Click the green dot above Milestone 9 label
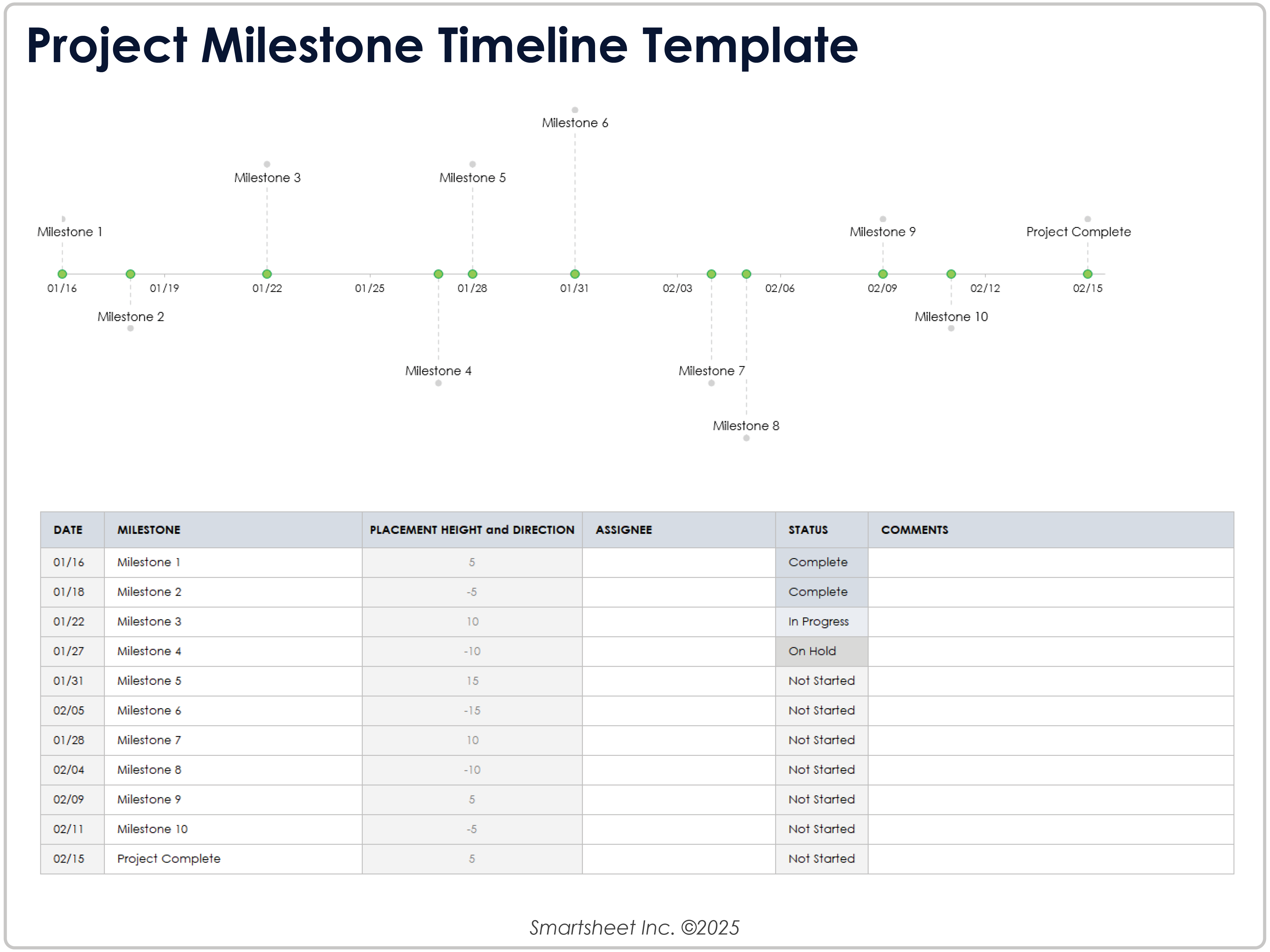The image size is (1270, 952). (x=882, y=274)
